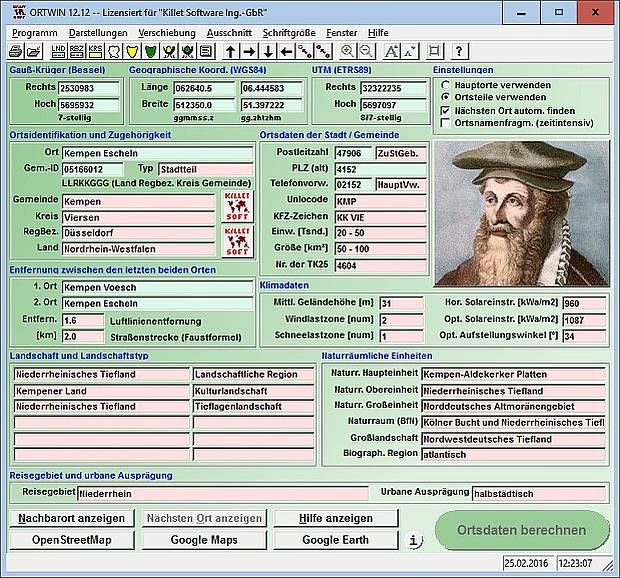Open the Darstellungen menu
Image resolution: width=620 pixels, height=578 pixels.
(x=98, y=33)
